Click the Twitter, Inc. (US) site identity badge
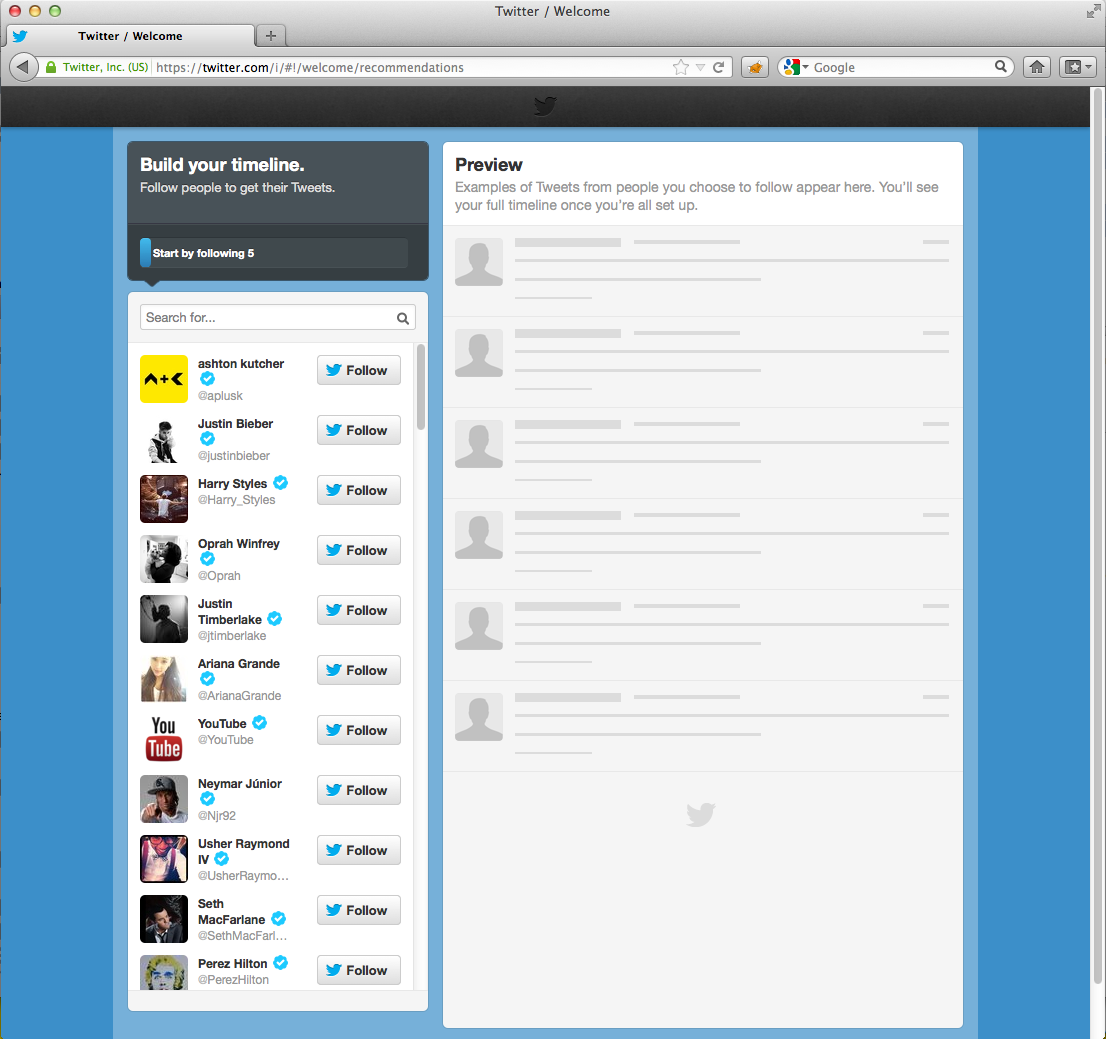Image resolution: width=1106 pixels, height=1039 pixels. (97, 67)
